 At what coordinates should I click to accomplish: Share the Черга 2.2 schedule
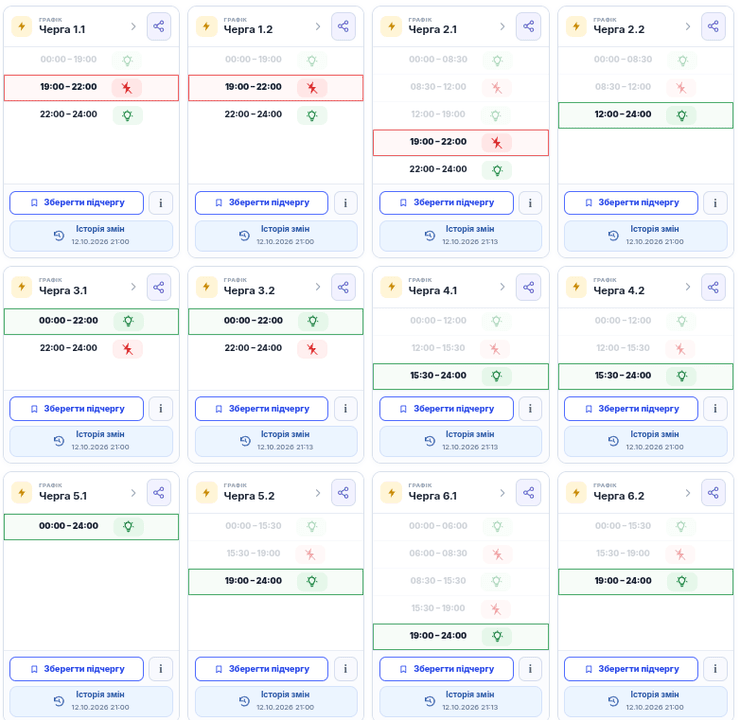pyautogui.click(x=713, y=26)
